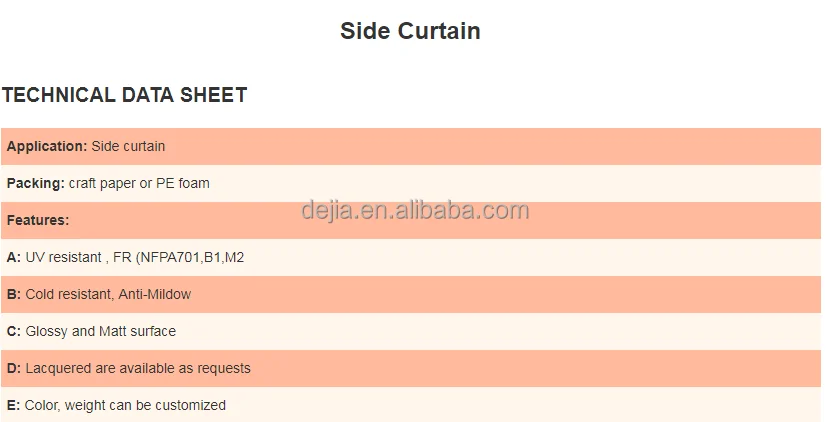The image size is (829, 422).
Task: Click the bold Application label
Action: click(47, 146)
